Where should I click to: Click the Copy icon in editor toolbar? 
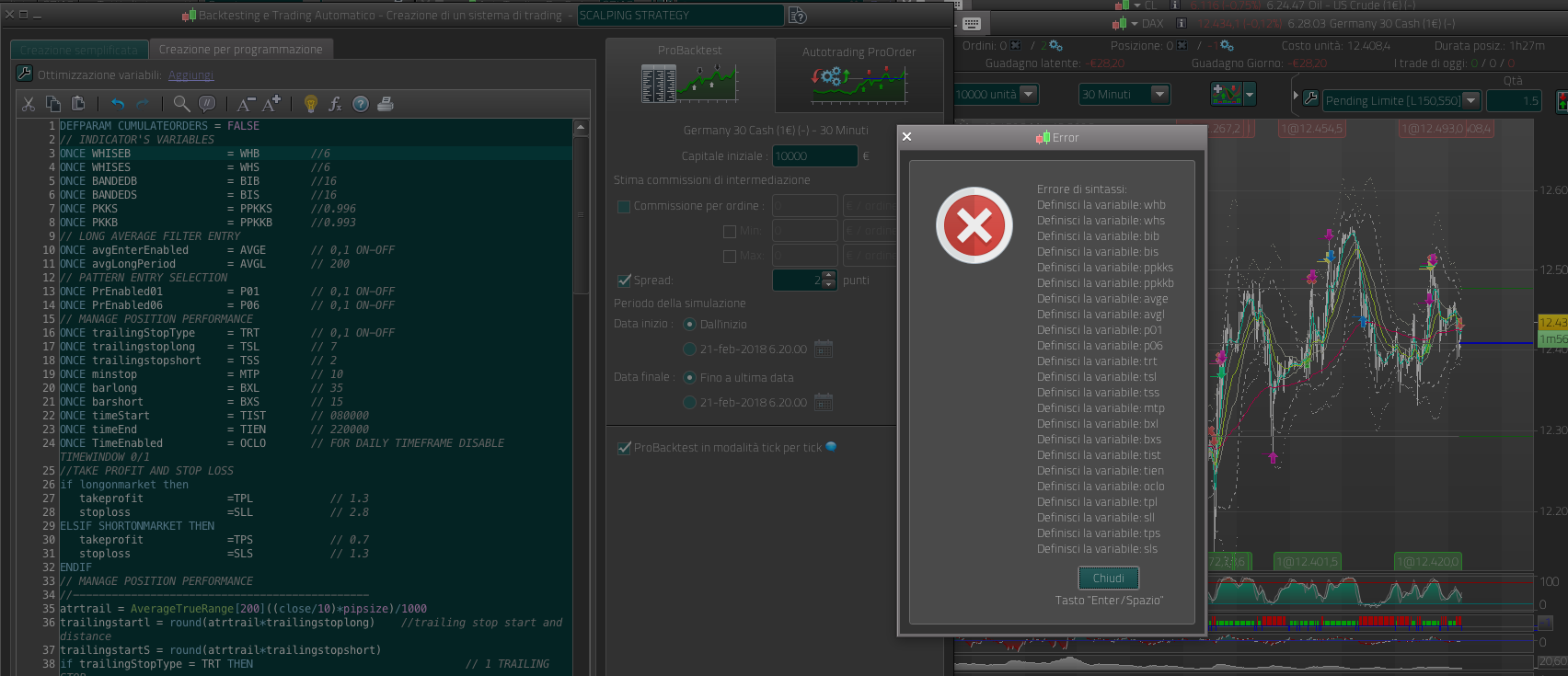(53, 104)
